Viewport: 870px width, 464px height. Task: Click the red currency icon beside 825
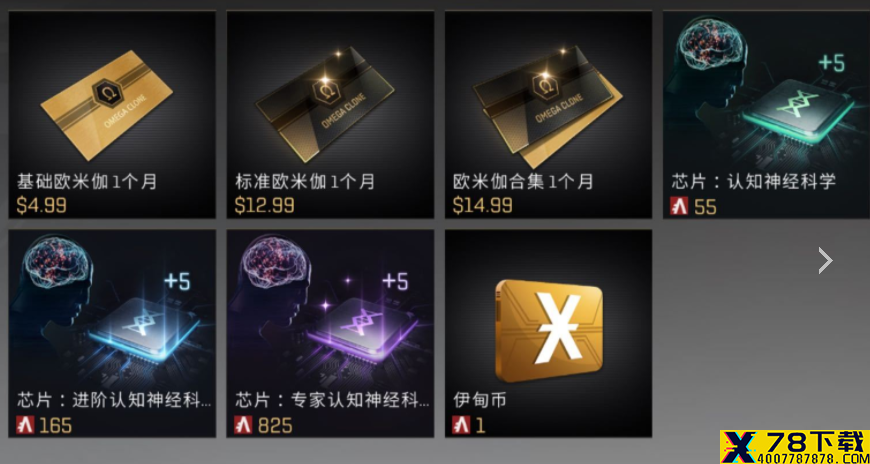click(x=243, y=425)
